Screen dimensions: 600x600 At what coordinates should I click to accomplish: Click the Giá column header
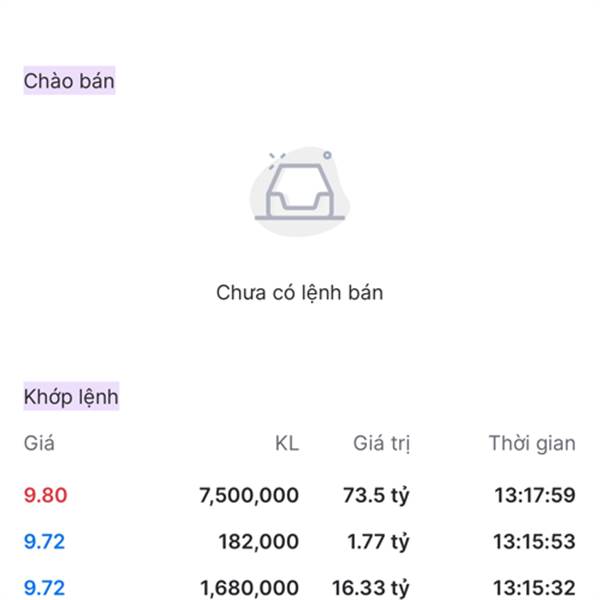[x=39, y=443]
